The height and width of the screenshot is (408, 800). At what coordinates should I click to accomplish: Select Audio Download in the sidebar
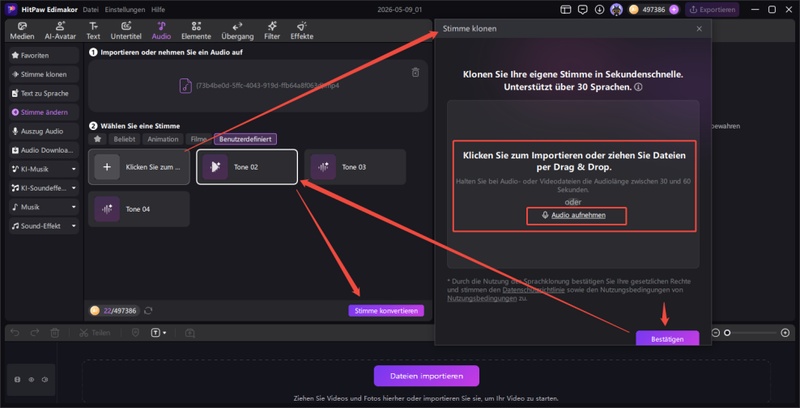[43, 150]
